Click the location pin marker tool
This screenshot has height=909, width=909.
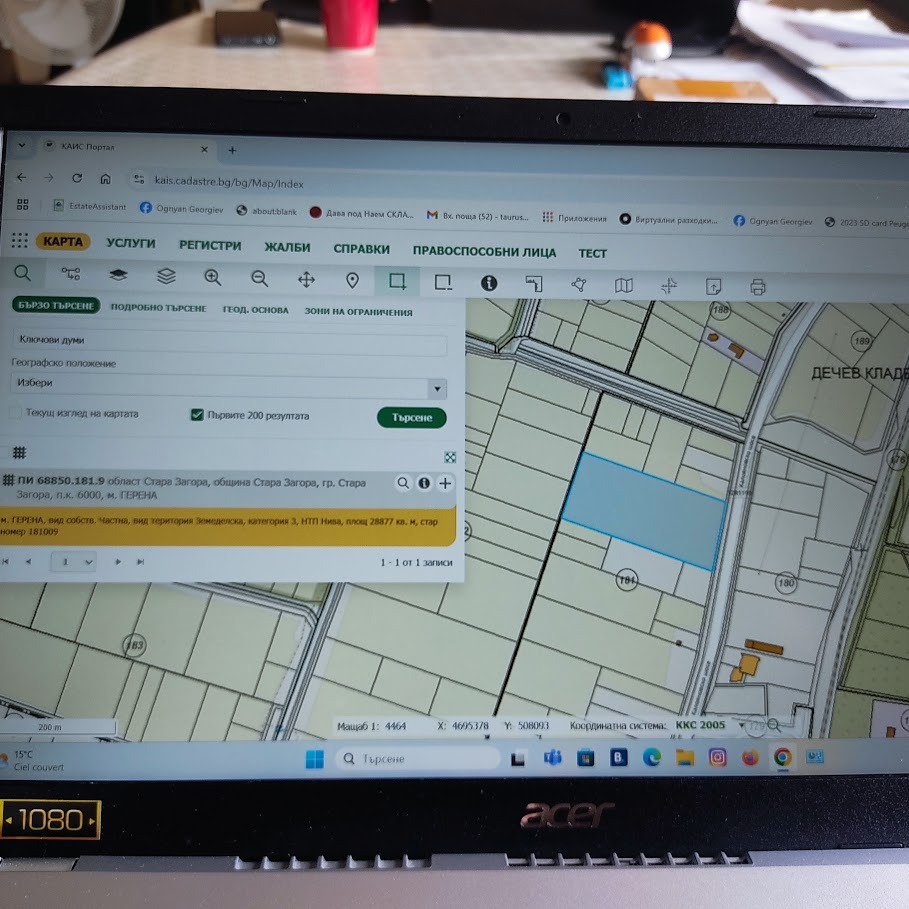[352, 280]
